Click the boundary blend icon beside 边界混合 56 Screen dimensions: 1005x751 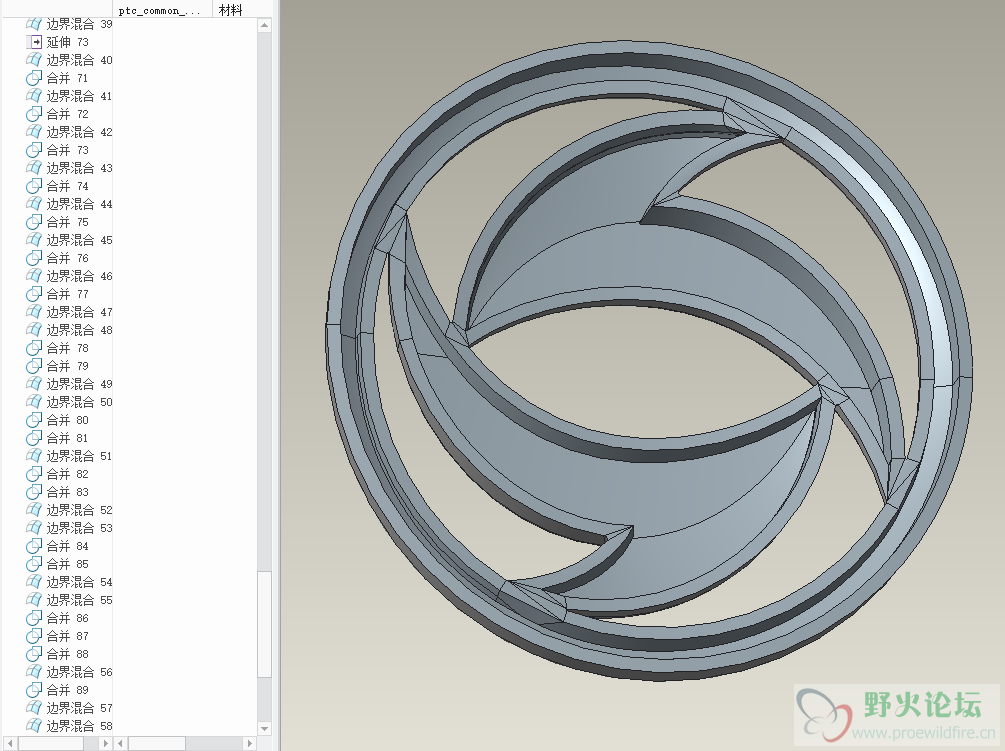click(x=34, y=672)
